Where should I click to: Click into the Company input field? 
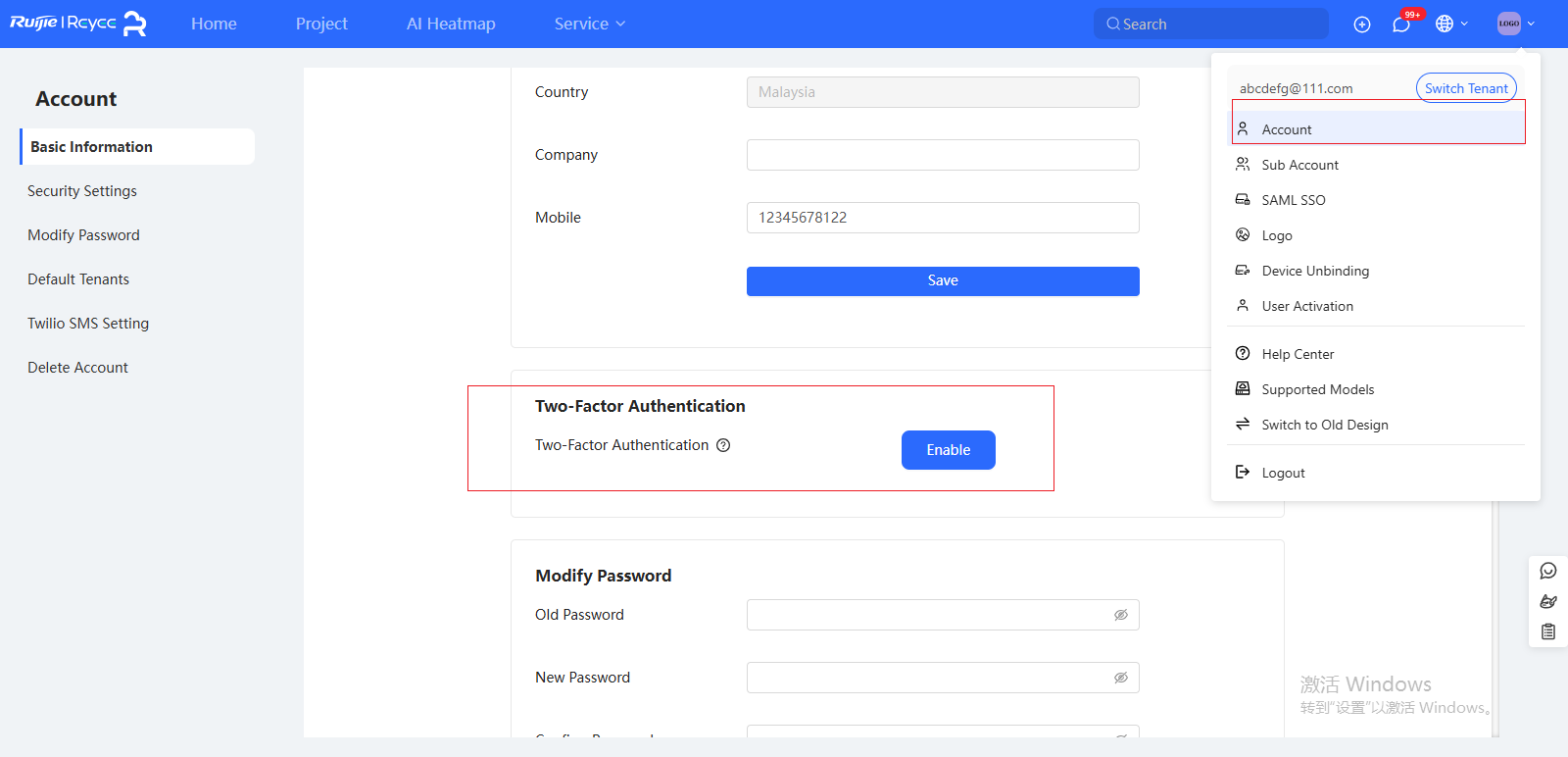(942, 155)
